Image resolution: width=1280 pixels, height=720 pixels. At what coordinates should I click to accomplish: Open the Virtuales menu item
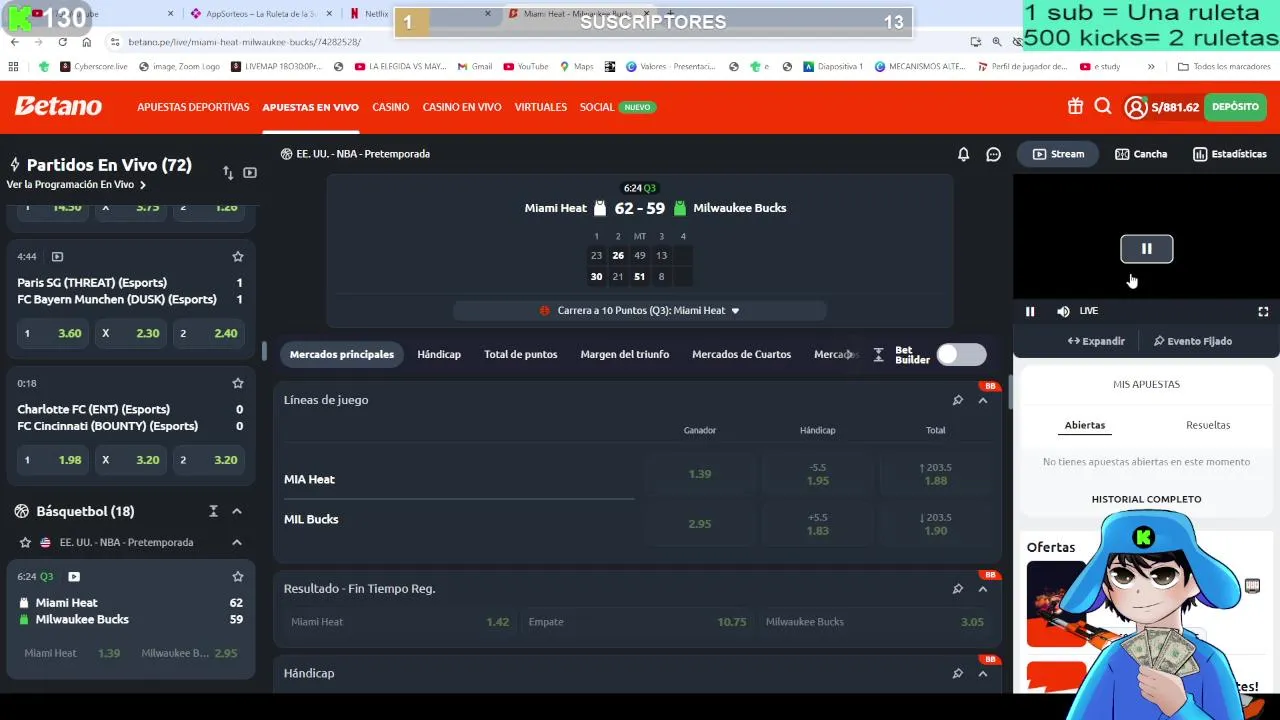(x=541, y=107)
